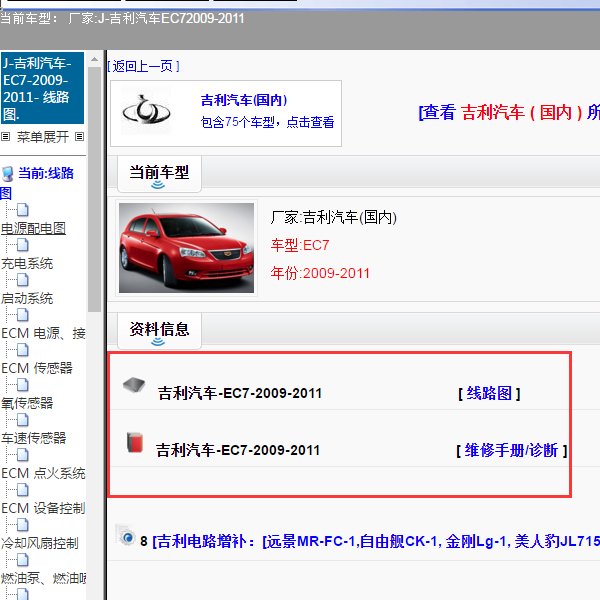Click the red book icon for 维修手册 row
The height and width of the screenshot is (600, 600).
tap(135, 442)
